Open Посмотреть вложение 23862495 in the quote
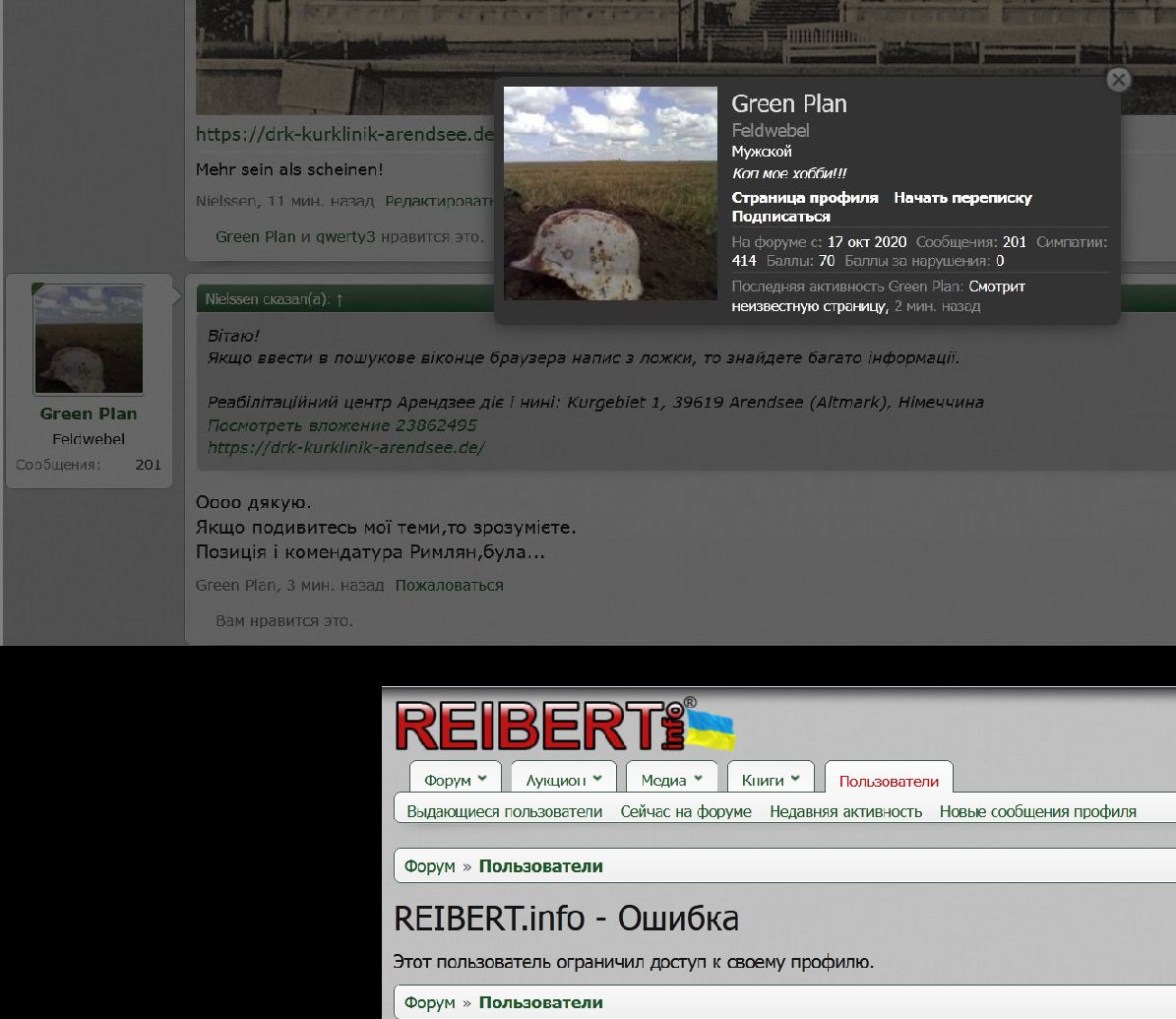The width and height of the screenshot is (1176, 1019). coord(342,424)
